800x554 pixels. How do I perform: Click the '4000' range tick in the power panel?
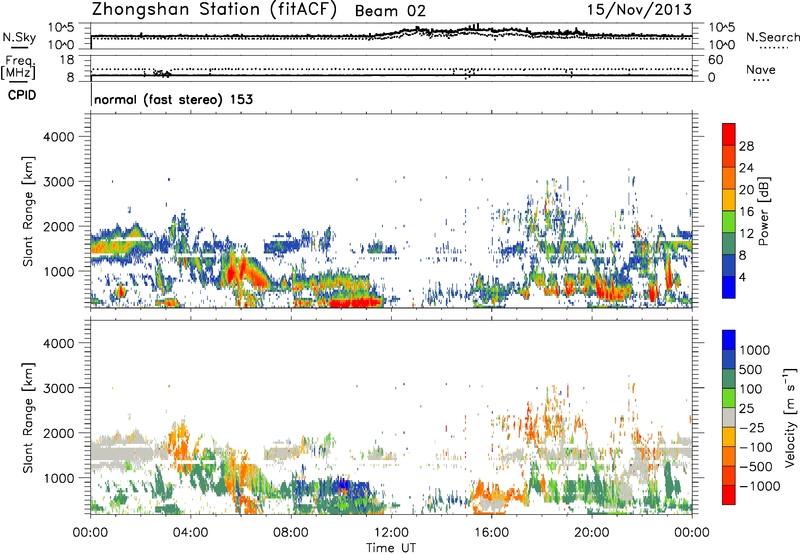pyautogui.click(x=59, y=137)
